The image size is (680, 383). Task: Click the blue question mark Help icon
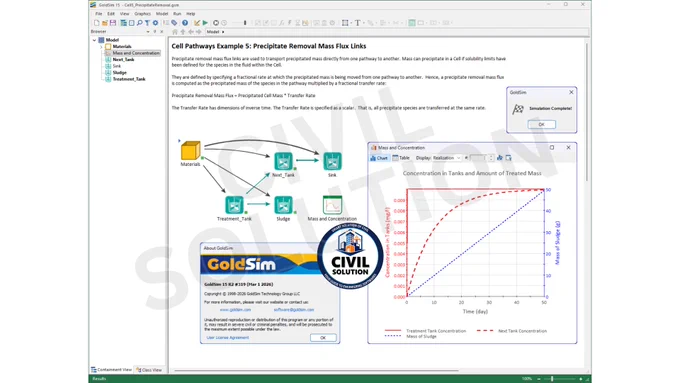185,23
